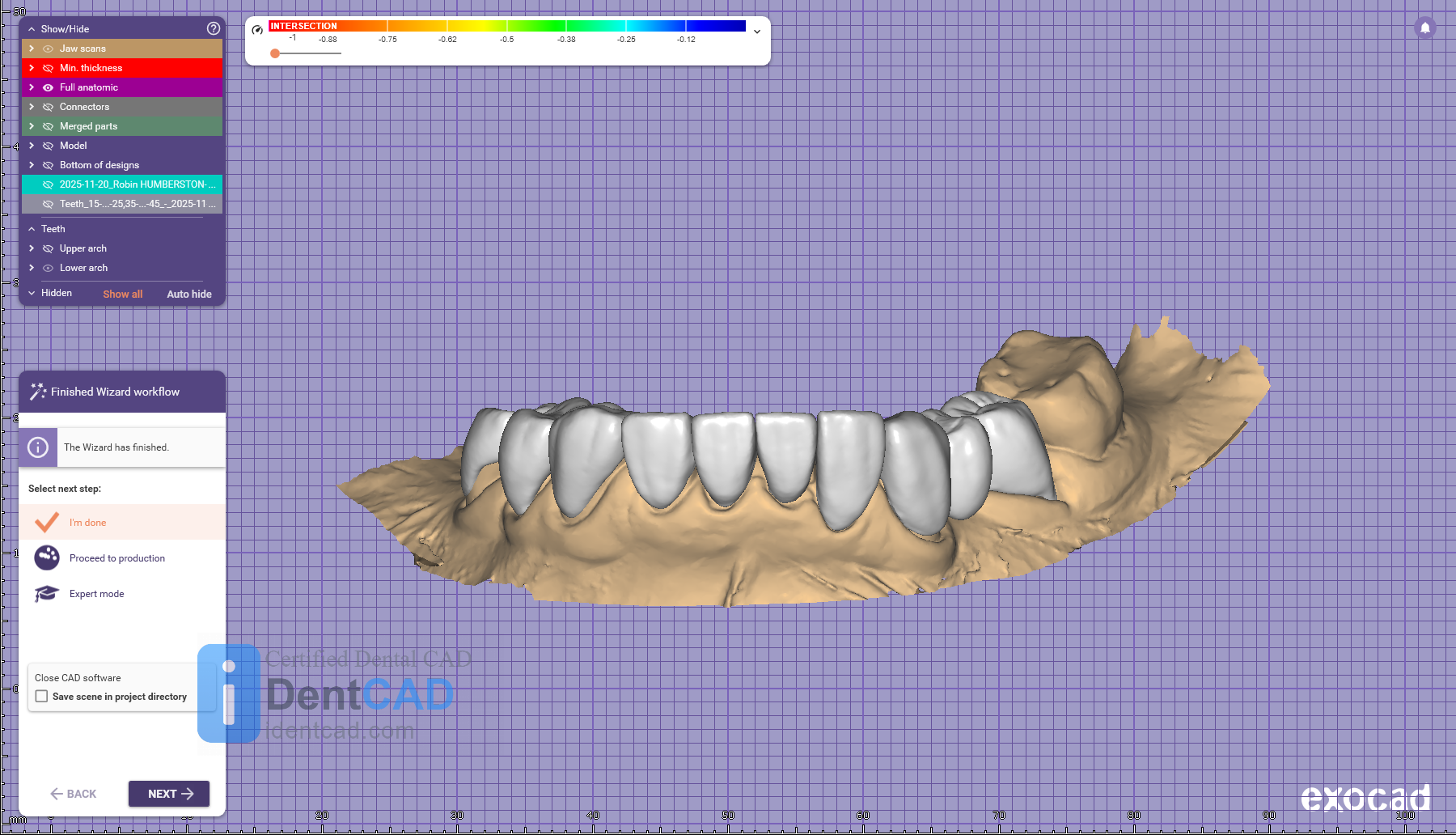This screenshot has width=1456, height=835.
Task: Click the Wizard info circle icon
Action: click(38, 447)
